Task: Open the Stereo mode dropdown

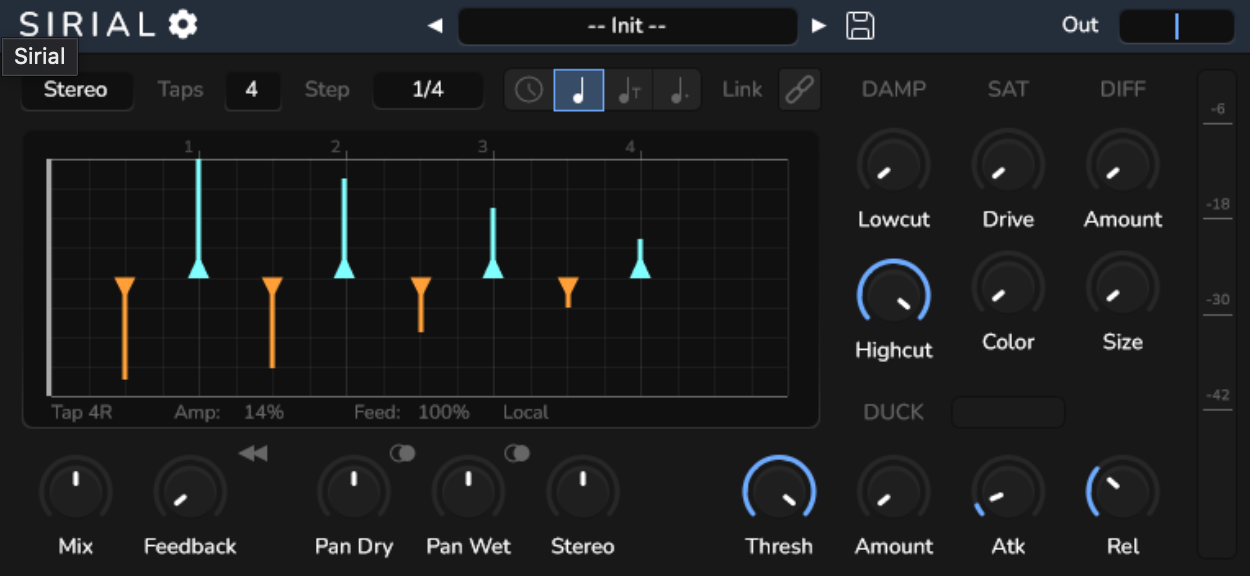Action: [x=76, y=90]
